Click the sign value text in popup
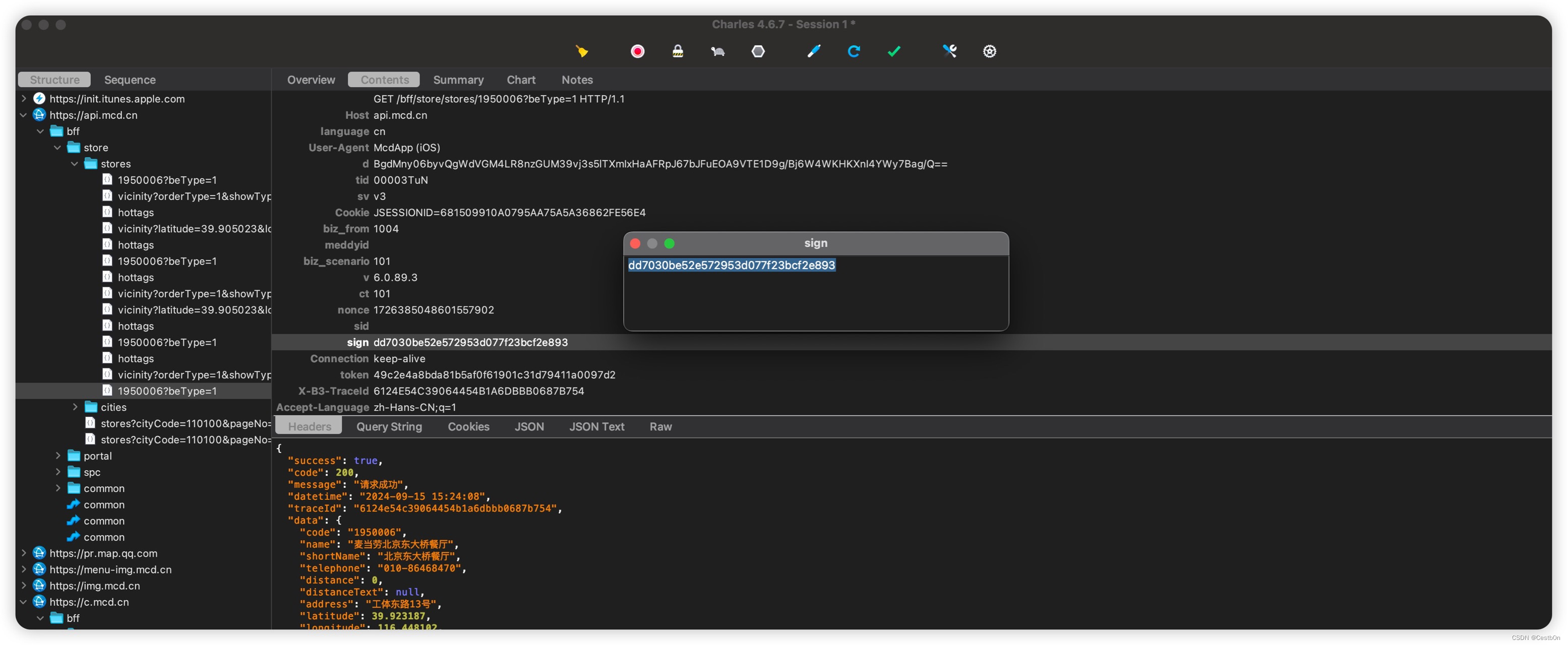 (x=731, y=265)
